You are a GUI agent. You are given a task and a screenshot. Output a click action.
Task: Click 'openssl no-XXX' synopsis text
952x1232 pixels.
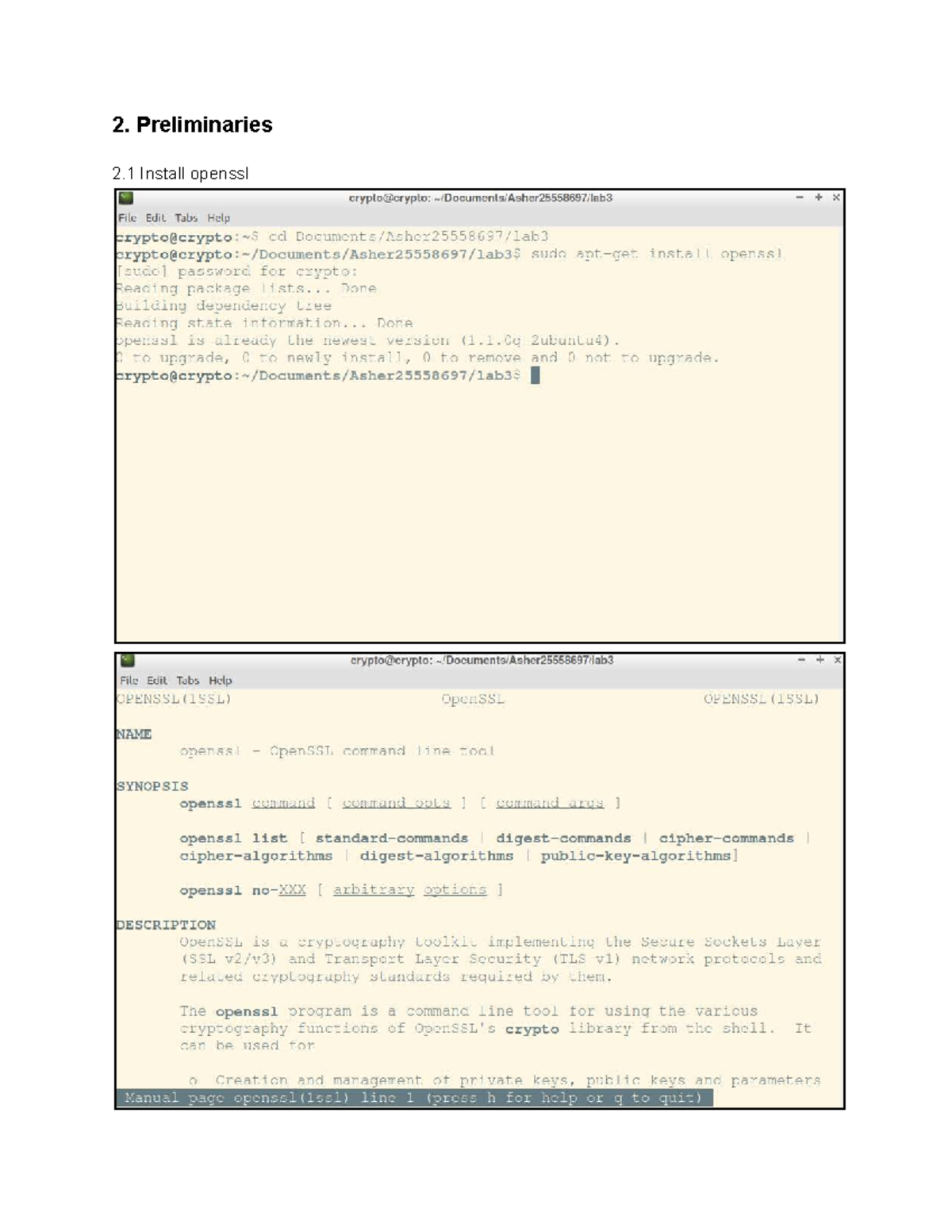[243, 891]
